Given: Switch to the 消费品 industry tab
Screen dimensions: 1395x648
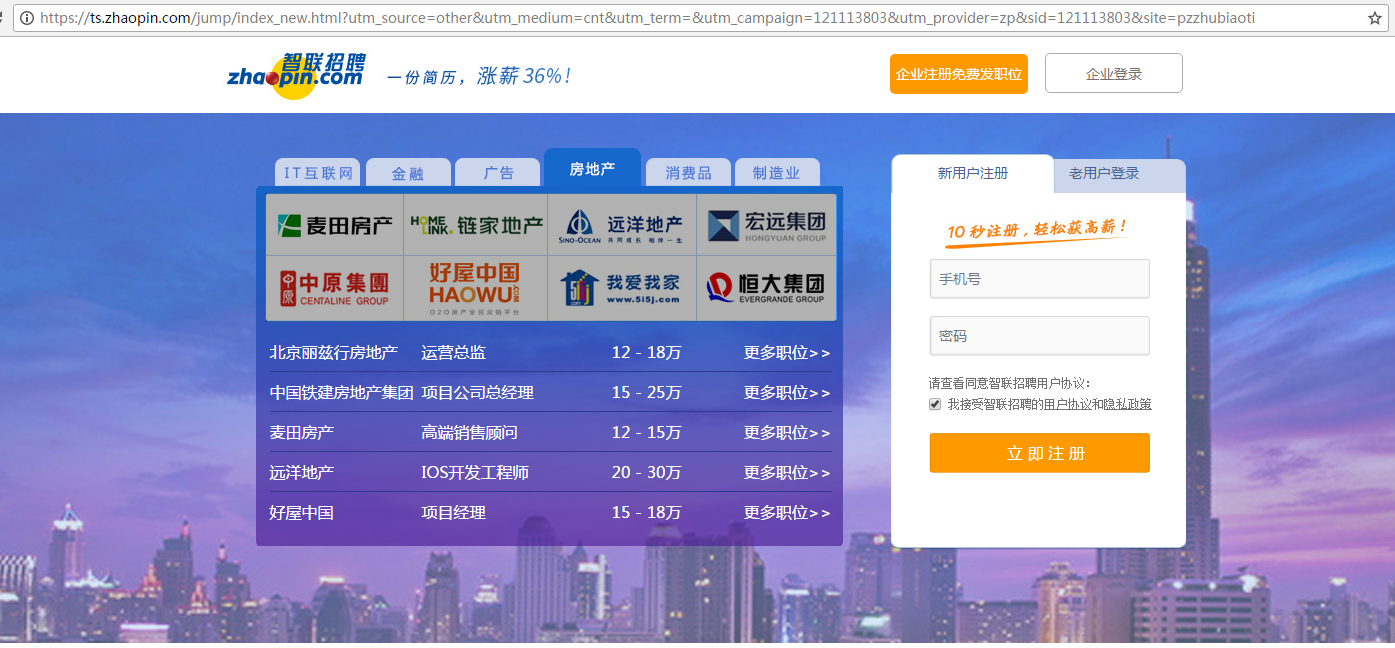Looking at the screenshot, I should tap(688, 173).
